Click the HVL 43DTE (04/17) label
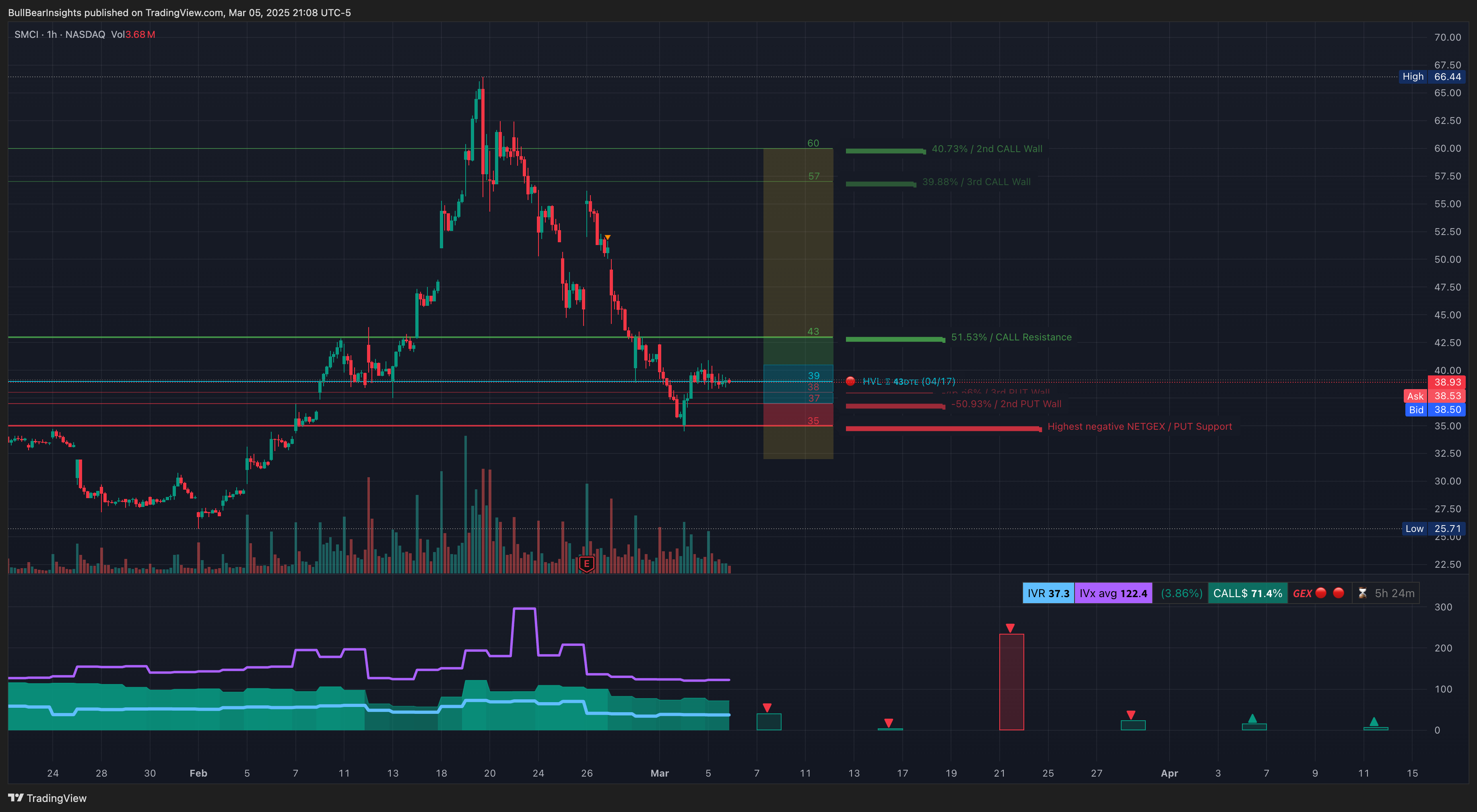Viewport: 1477px width, 812px height. pos(909,381)
